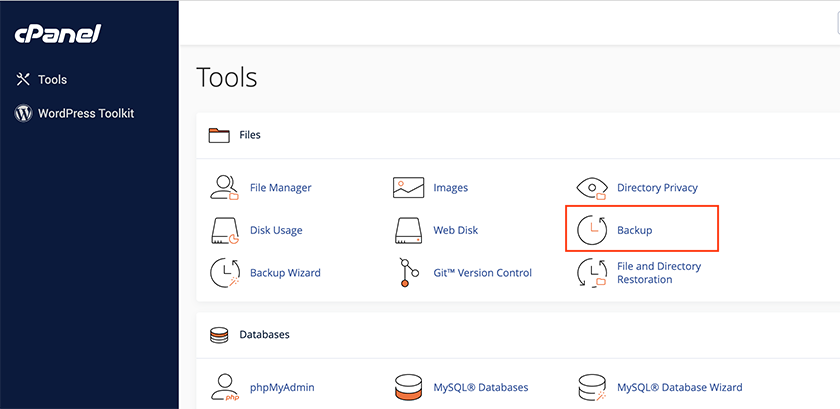Click the MySQL Databases cylinder icon
Image resolution: width=840 pixels, height=409 pixels.
(x=408, y=388)
